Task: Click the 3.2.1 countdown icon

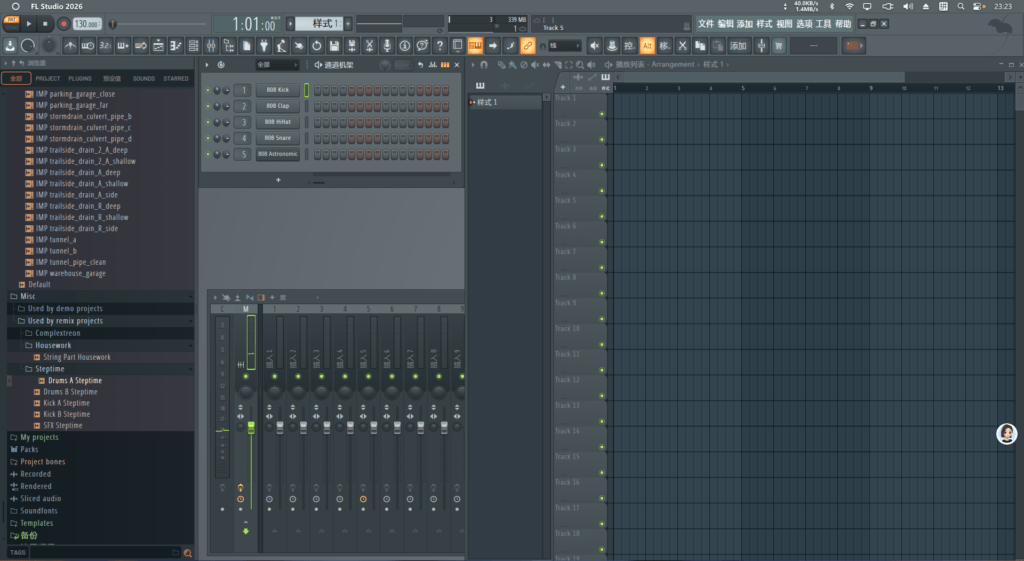Action: point(105,46)
